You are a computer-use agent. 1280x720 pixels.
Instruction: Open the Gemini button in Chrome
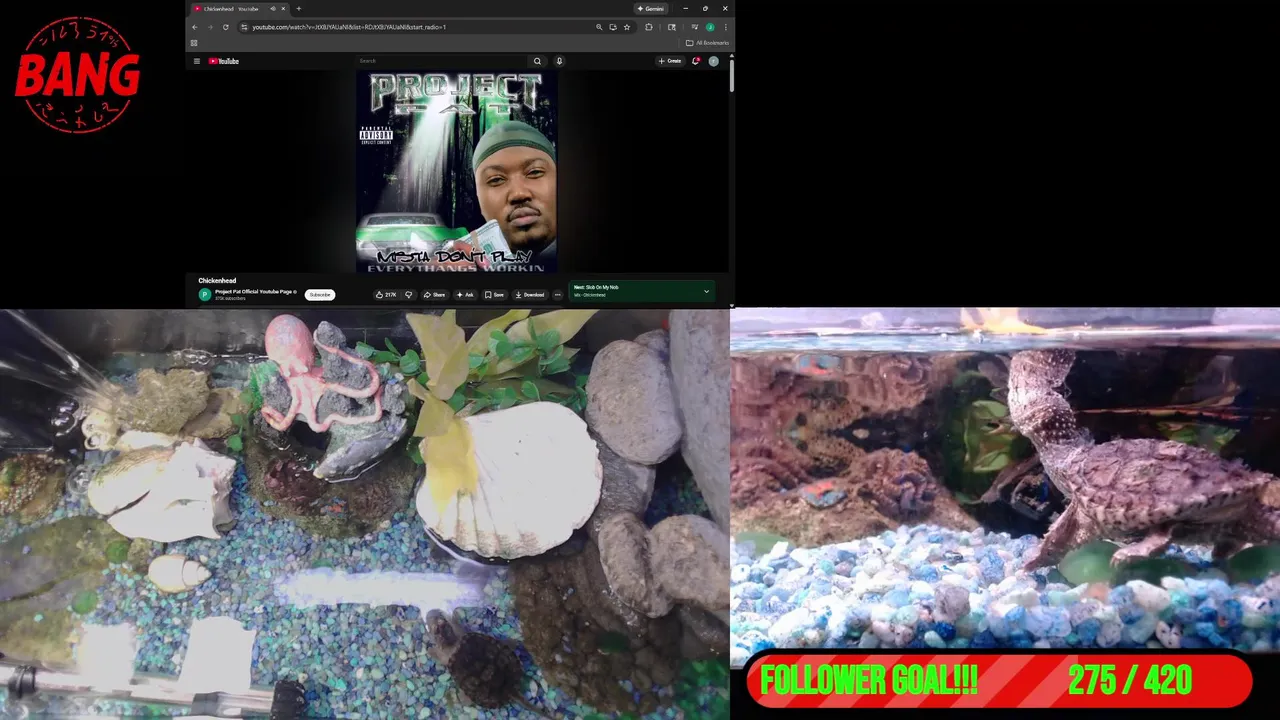click(x=650, y=9)
